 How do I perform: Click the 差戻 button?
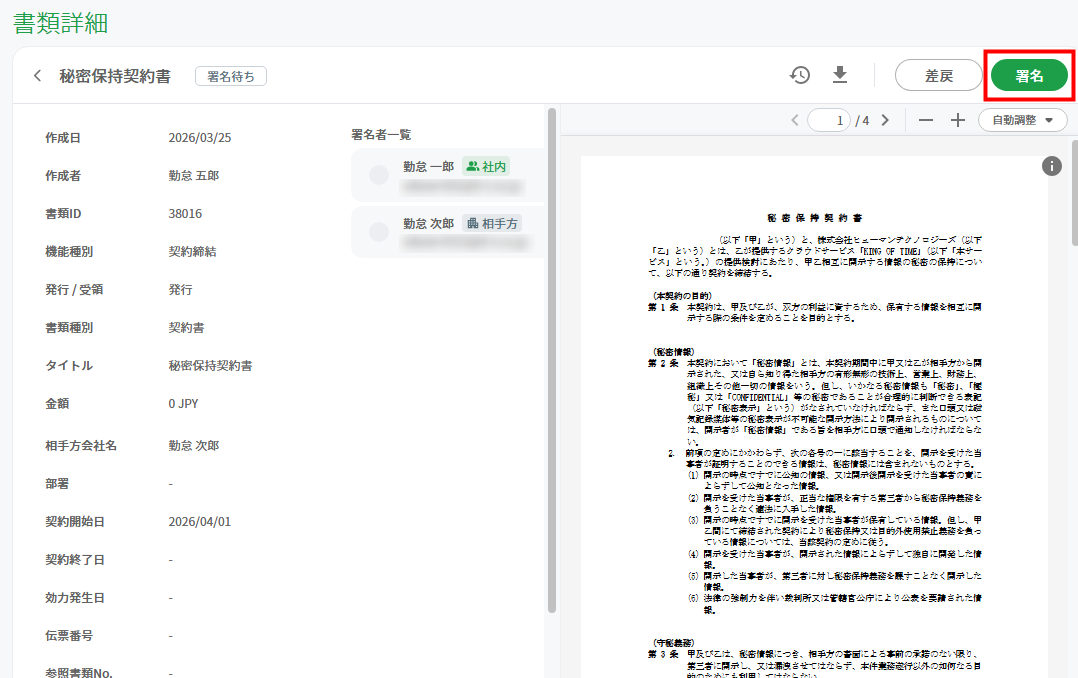coord(938,76)
